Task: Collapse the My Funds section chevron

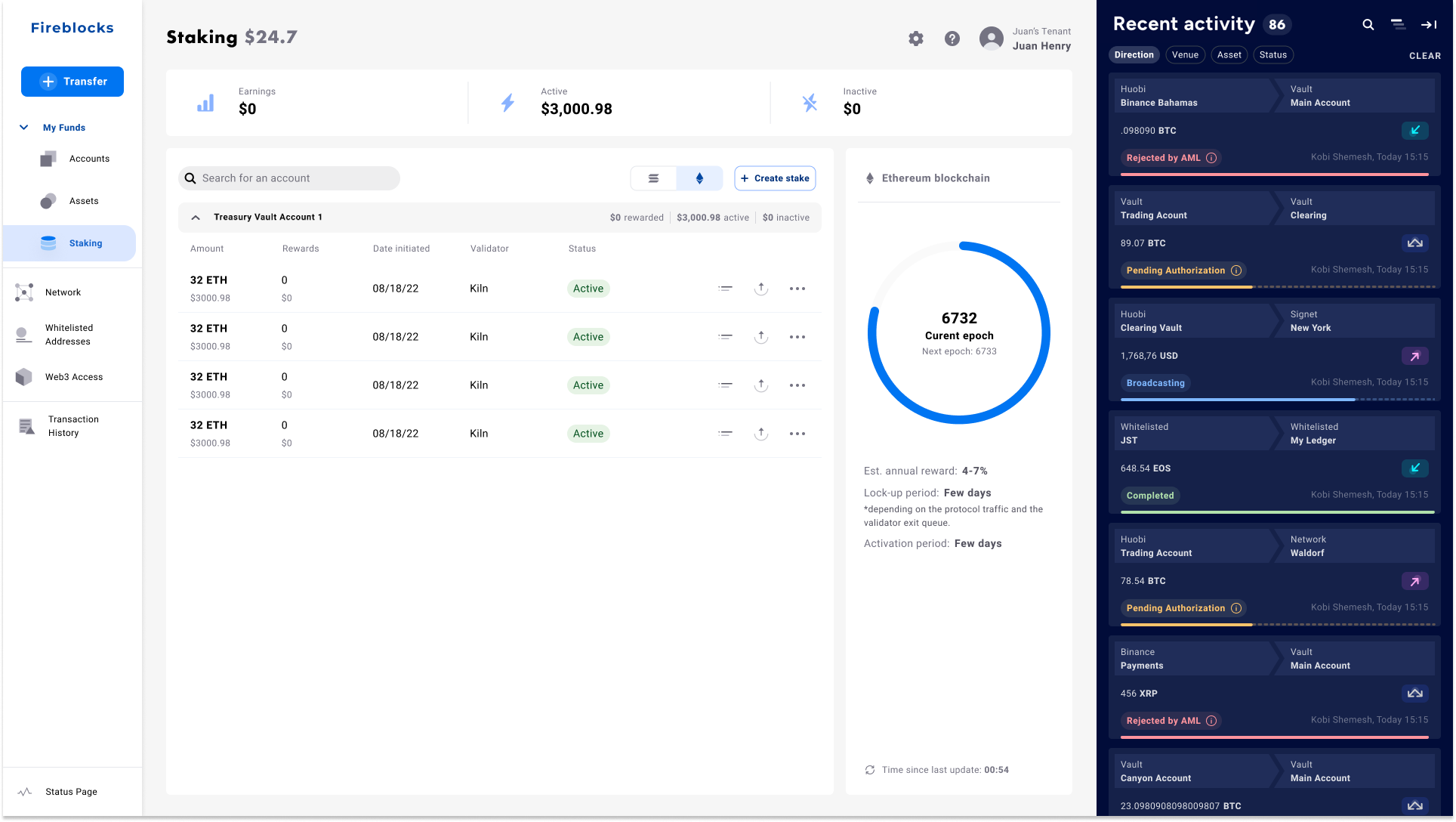Action: click(x=24, y=128)
